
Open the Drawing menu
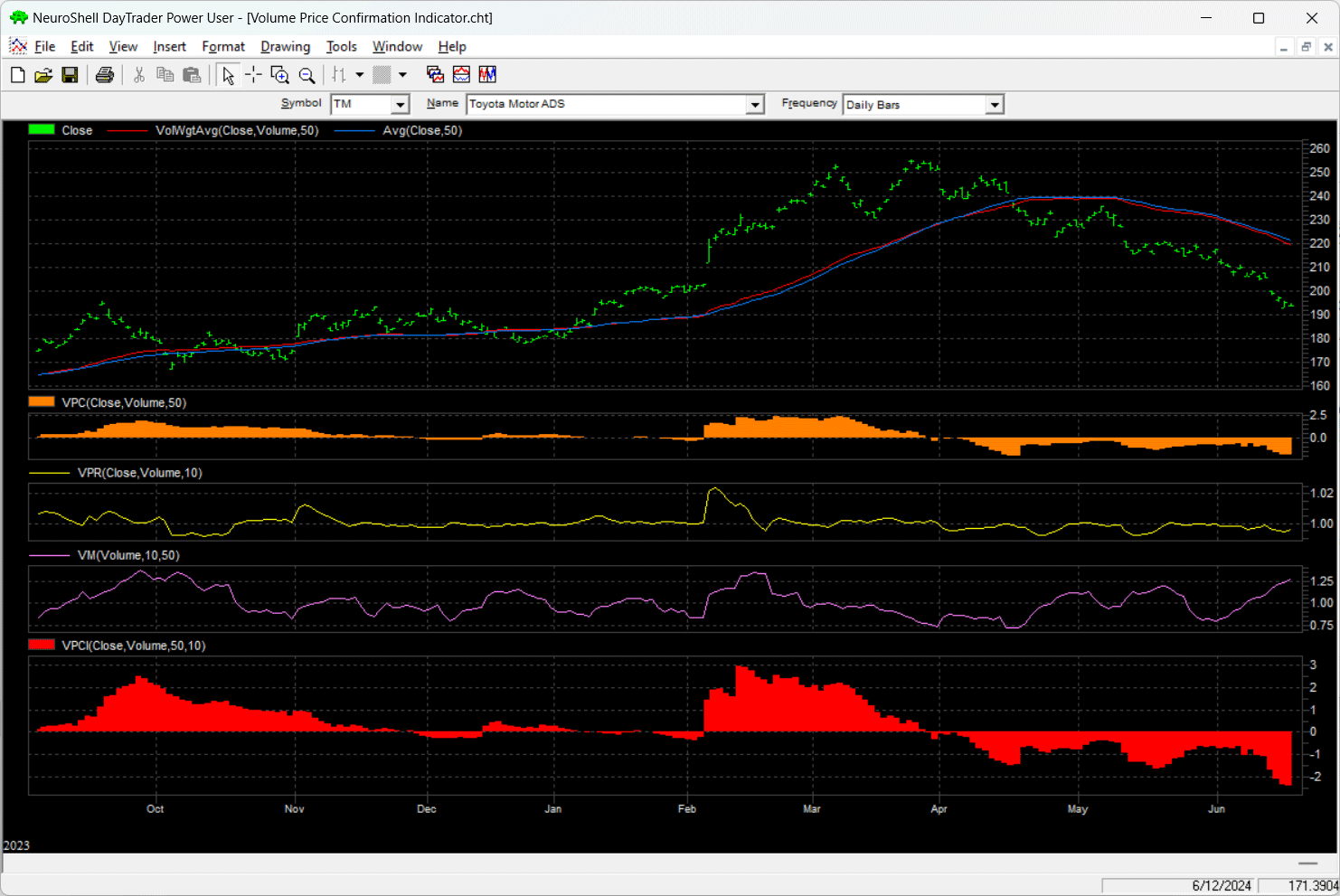[285, 47]
